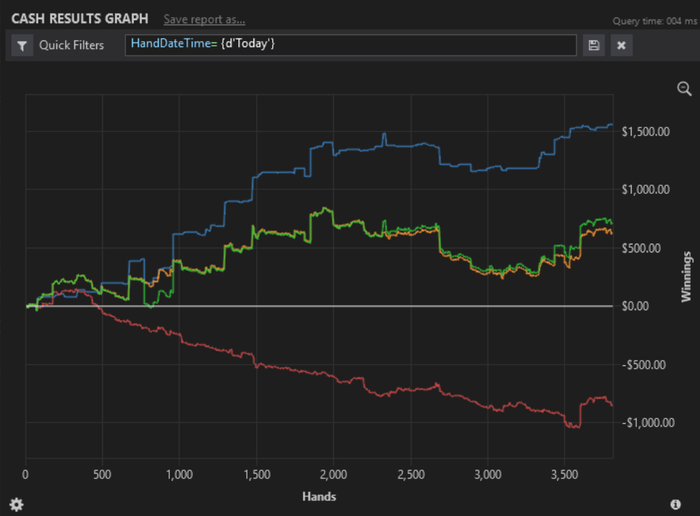This screenshot has height=516, width=700.
Task: Open the 'Save report as...' link
Action: click(x=204, y=20)
